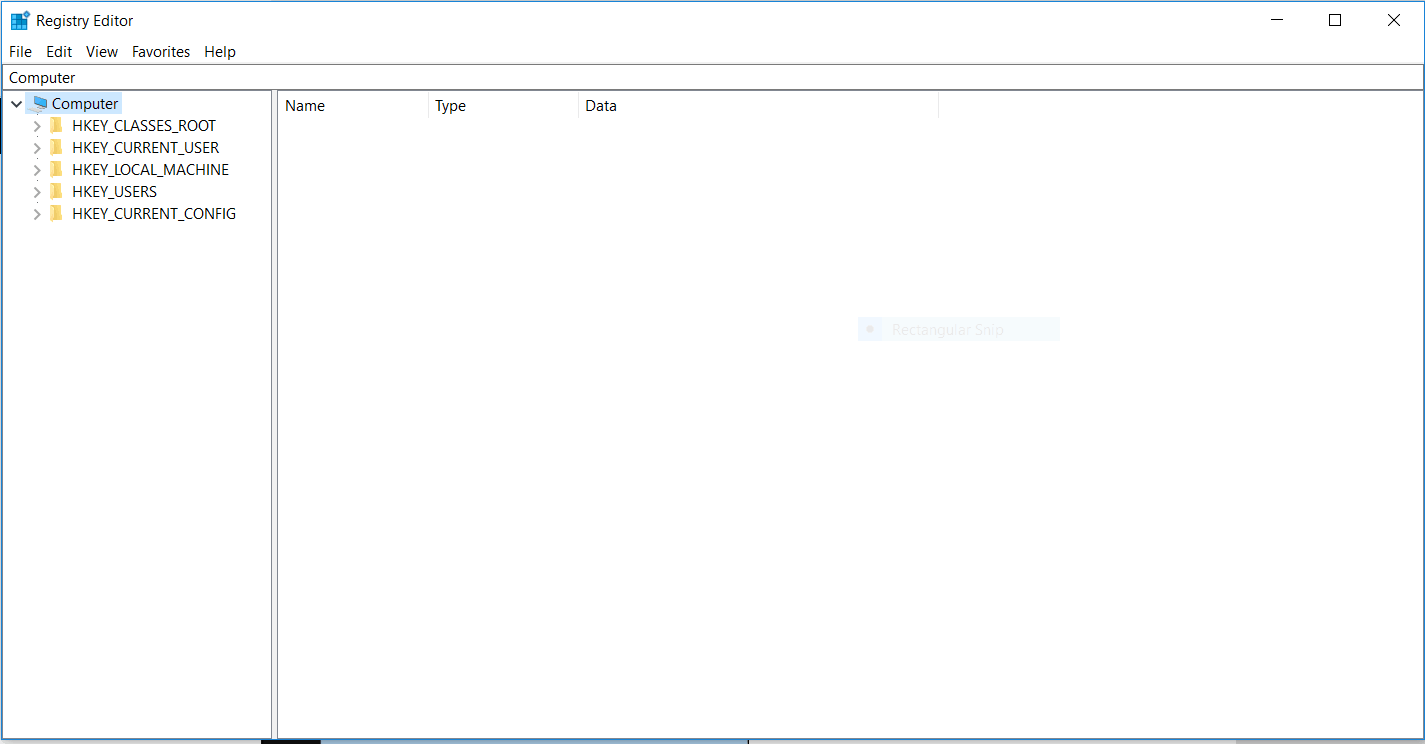Viewport: 1425px width, 744px height.
Task: Expand the HKEY_CURRENT_USER key
Action: tap(37, 148)
